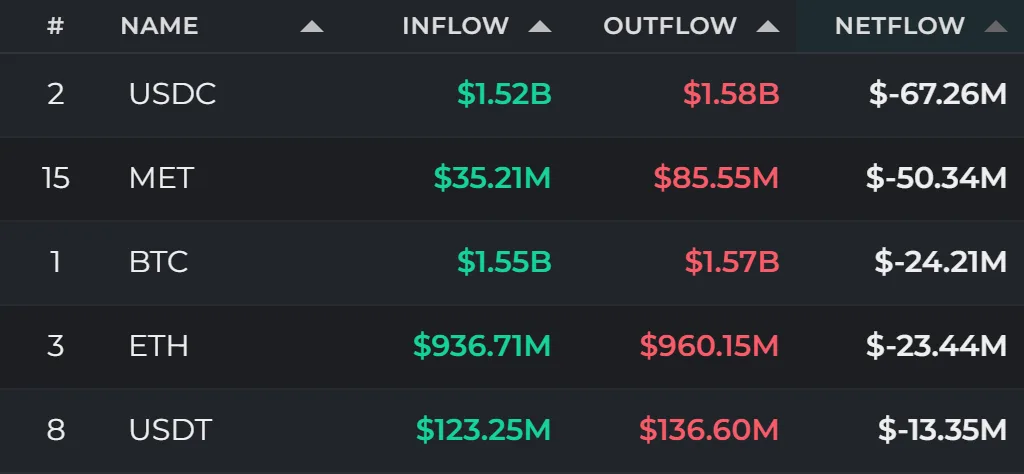The height and width of the screenshot is (474, 1024).
Task: Sort by the NAME column arrow
Action: point(312,27)
